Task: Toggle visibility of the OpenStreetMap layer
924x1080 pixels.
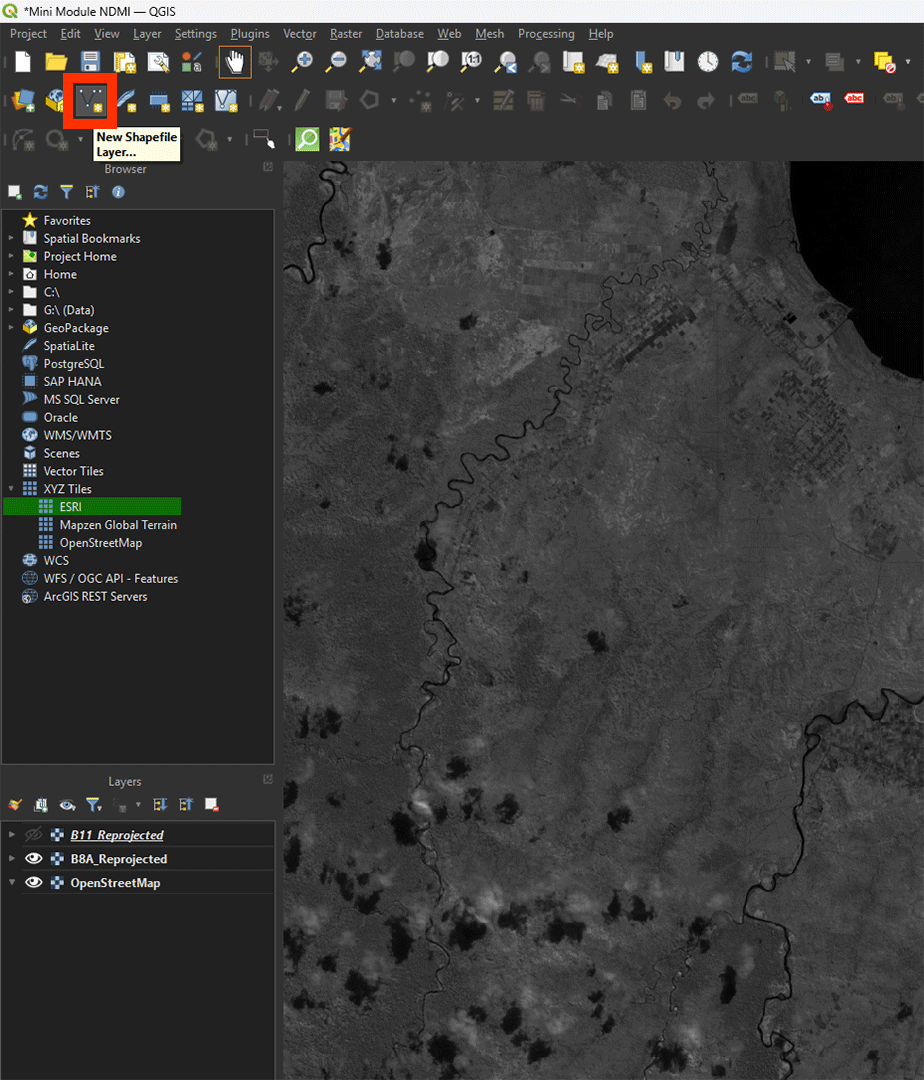Action: point(34,883)
